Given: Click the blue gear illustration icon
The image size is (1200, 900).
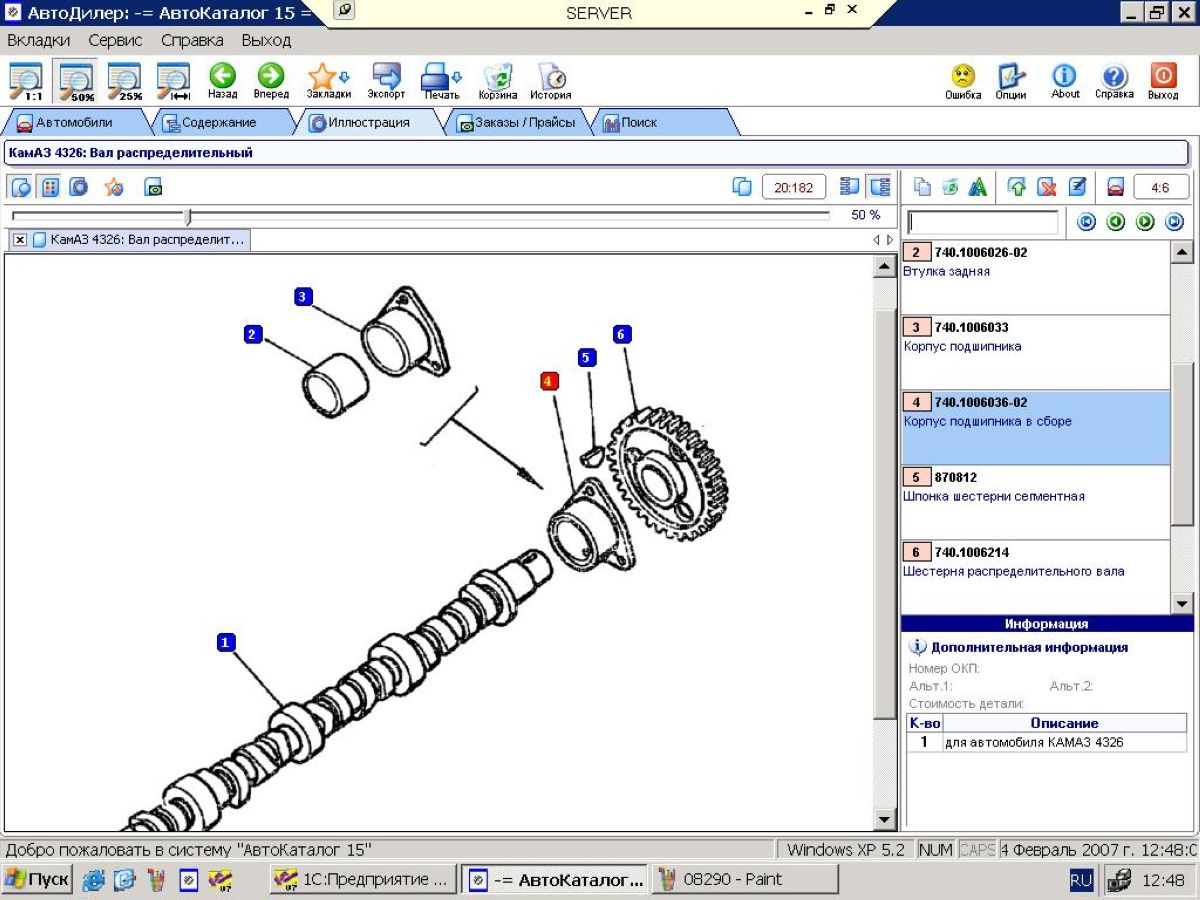Looking at the screenshot, I should pos(78,187).
